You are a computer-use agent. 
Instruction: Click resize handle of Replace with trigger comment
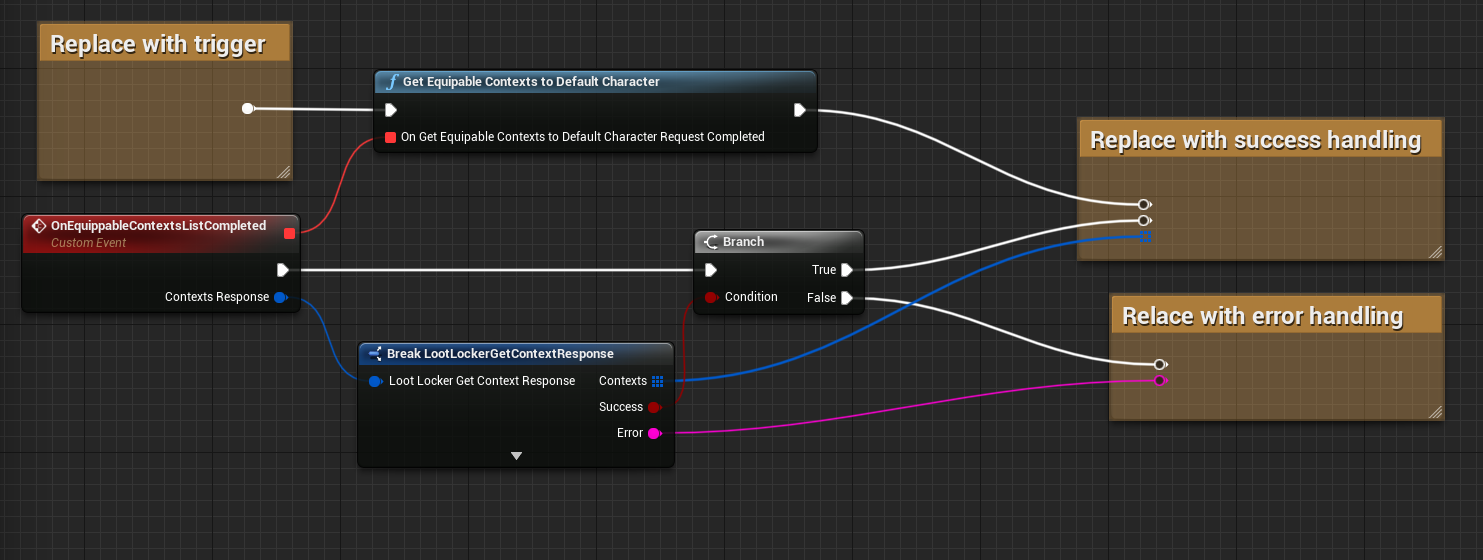click(x=283, y=172)
